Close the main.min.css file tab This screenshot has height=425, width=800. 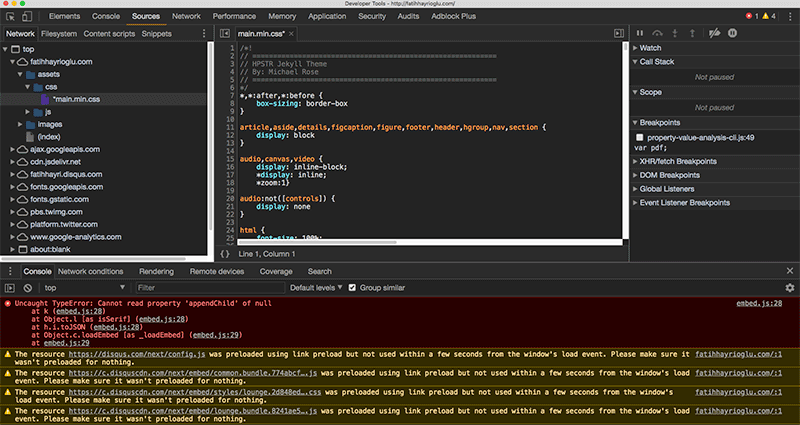(291, 34)
